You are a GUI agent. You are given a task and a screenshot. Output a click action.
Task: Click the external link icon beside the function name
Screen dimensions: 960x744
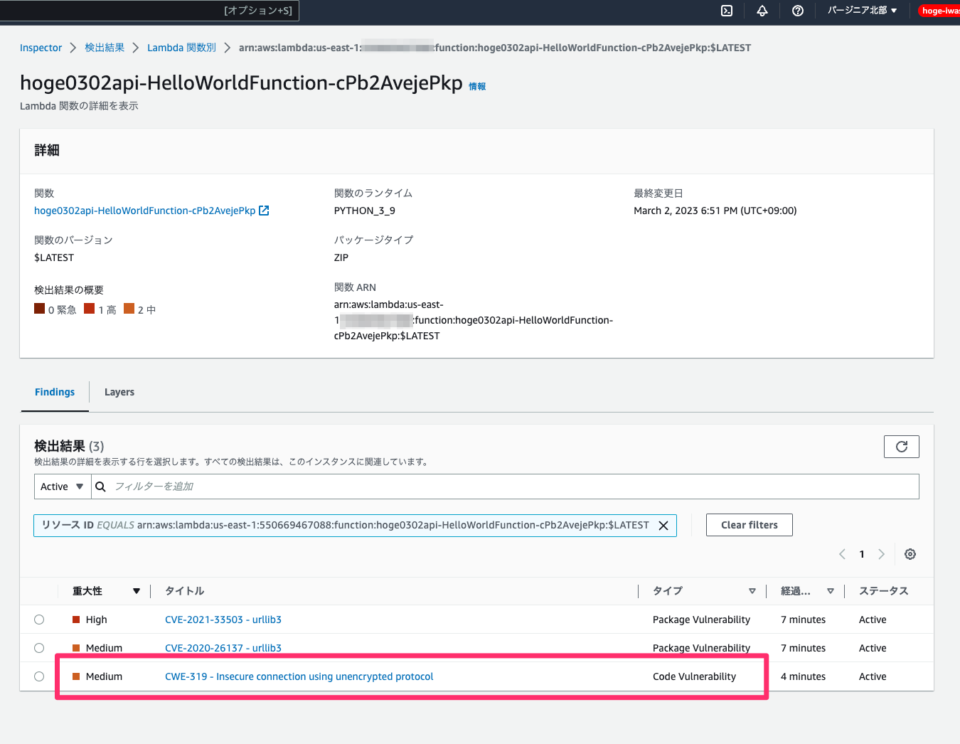[x=262, y=210]
